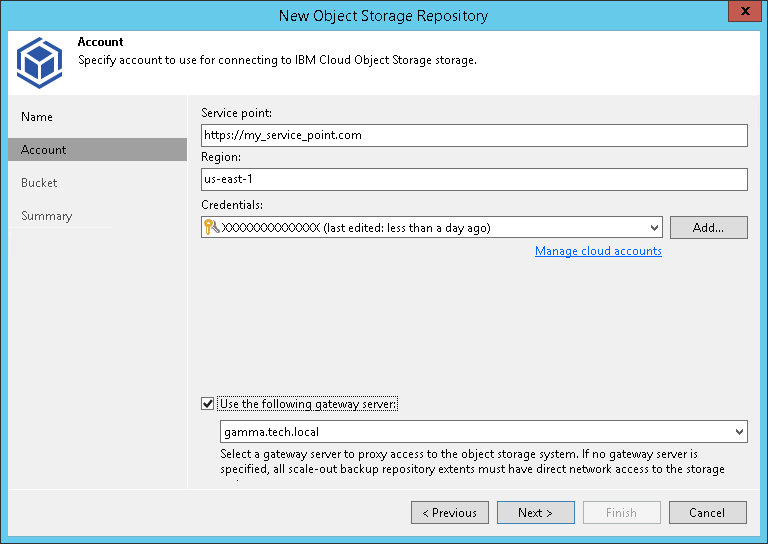Switch to the Bucket step
This screenshot has height=544, width=768.
click(39, 183)
